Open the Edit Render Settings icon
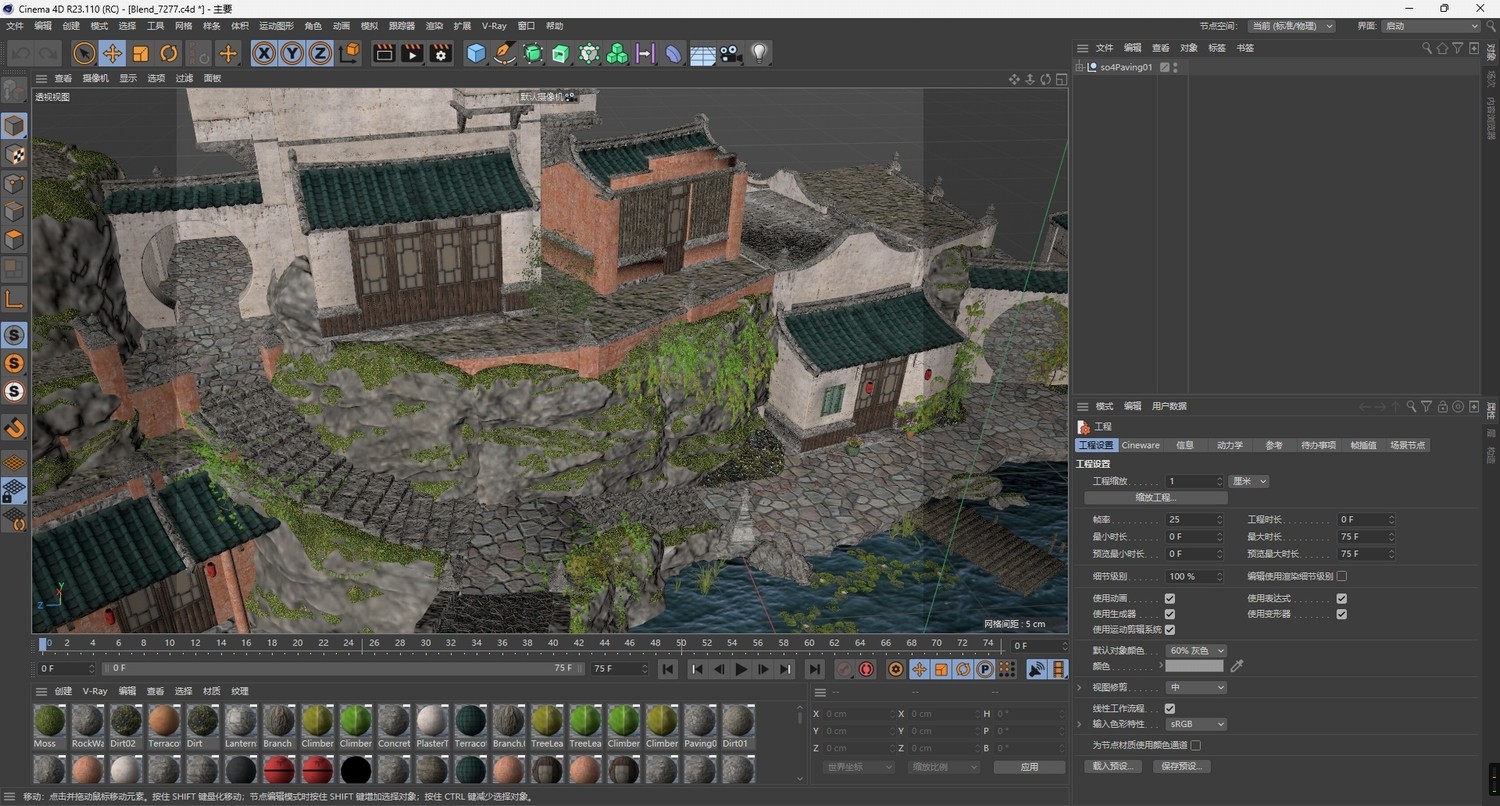This screenshot has width=1500, height=806. coord(440,53)
